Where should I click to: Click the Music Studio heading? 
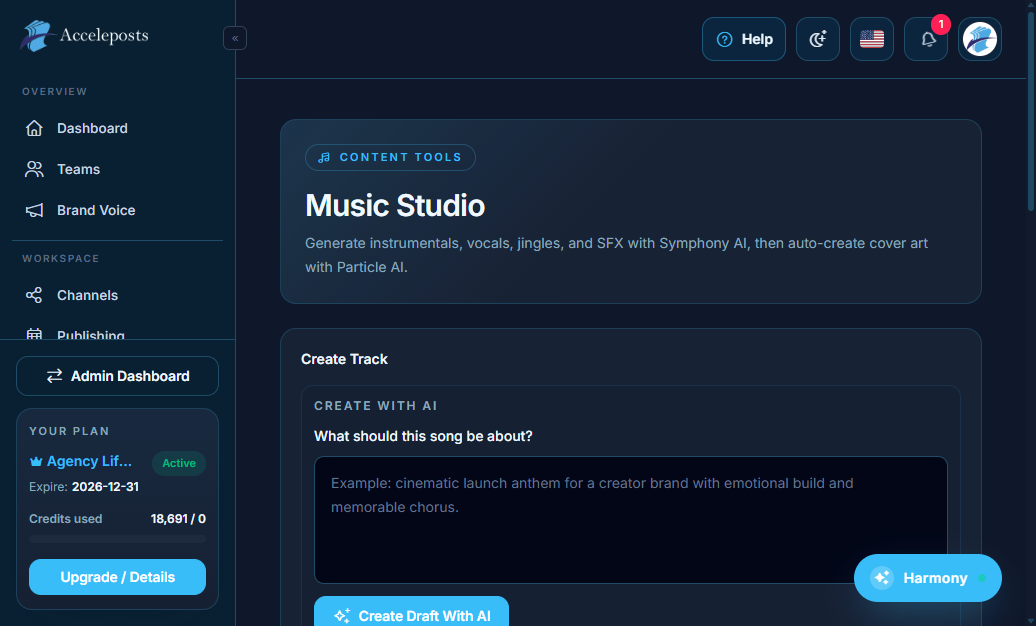[395, 206]
